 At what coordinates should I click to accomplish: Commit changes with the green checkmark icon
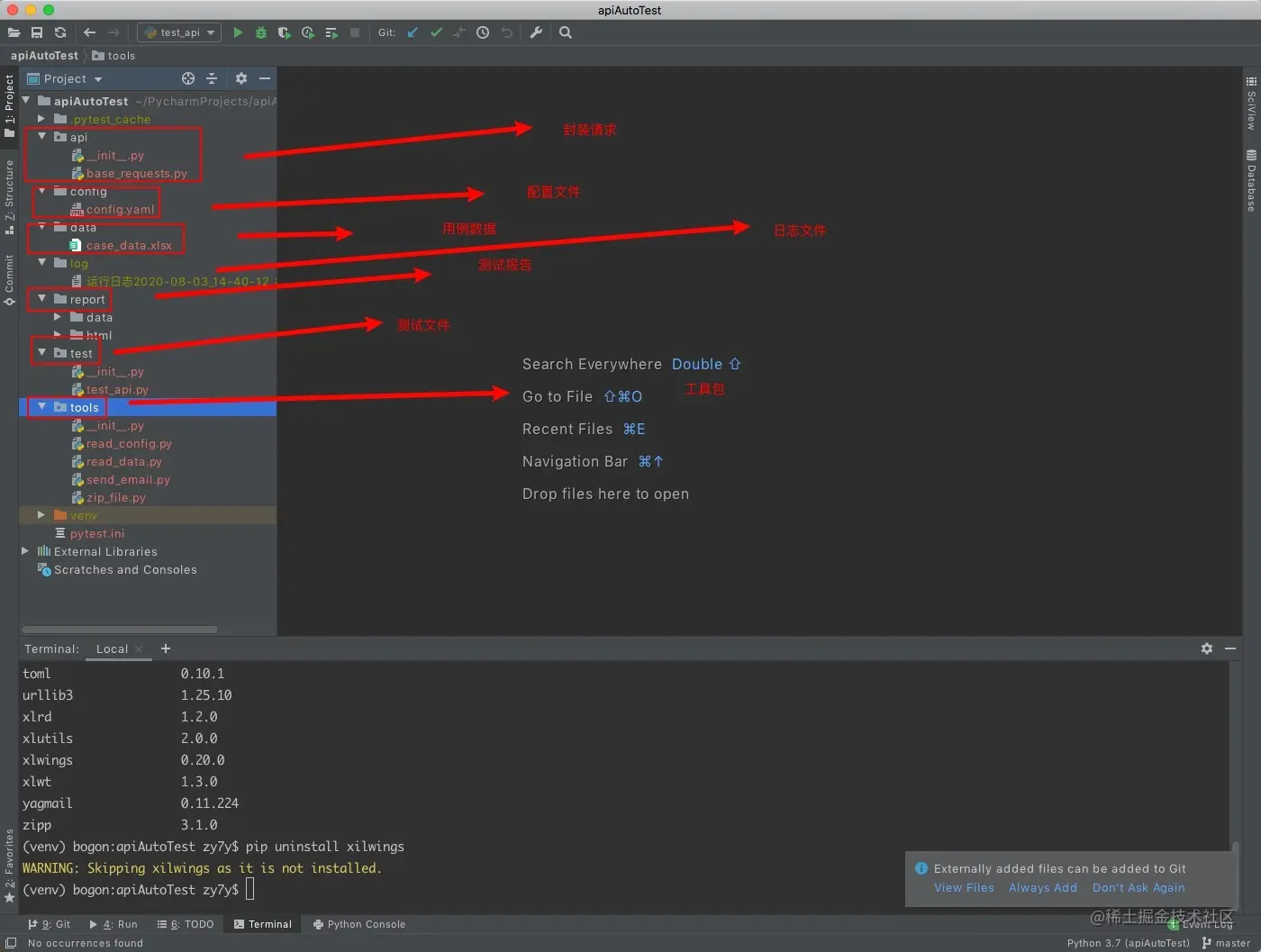436,32
